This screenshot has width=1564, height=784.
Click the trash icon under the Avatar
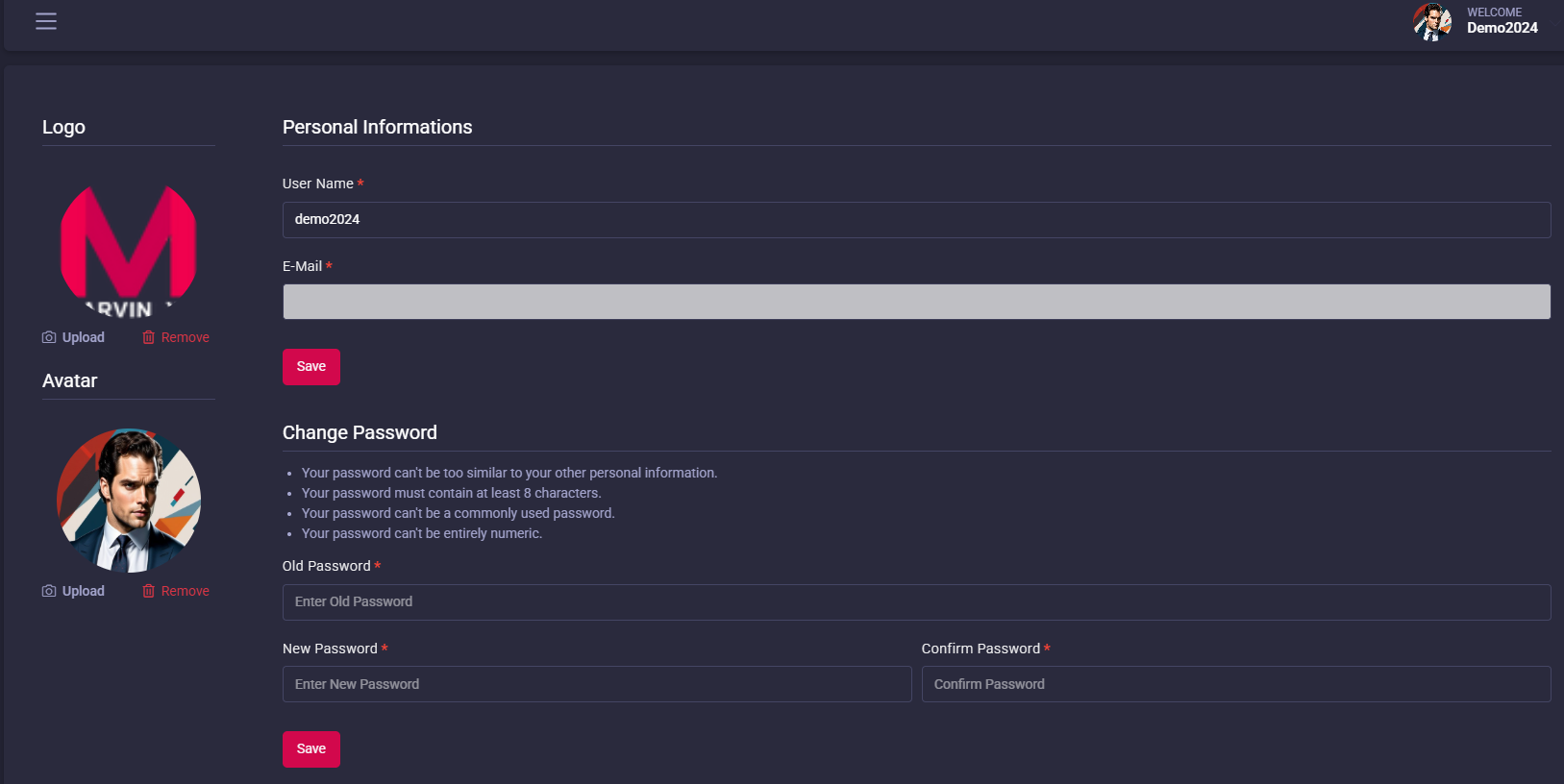click(149, 591)
